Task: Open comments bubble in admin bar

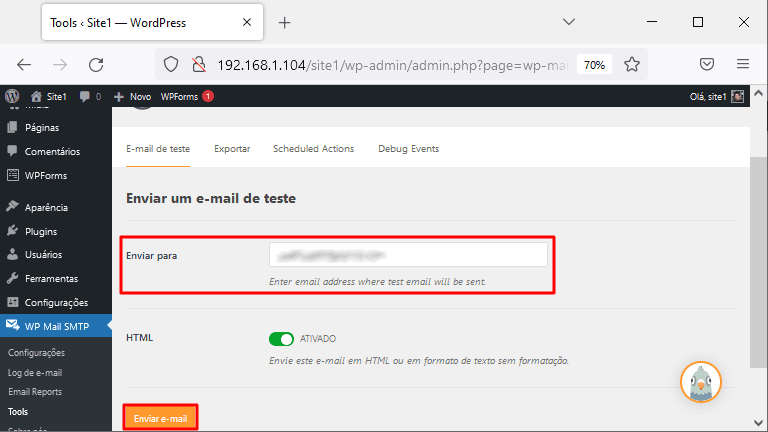Action: click(90, 96)
